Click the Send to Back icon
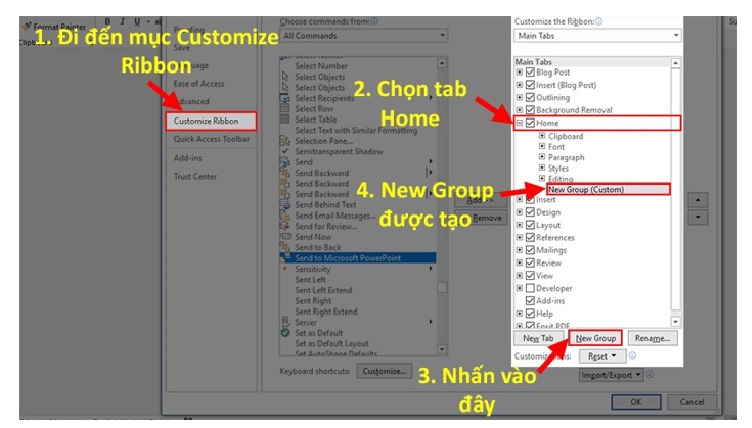Image resolution: width=752 pixels, height=428 pixels. pyautogui.click(x=286, y=247)
